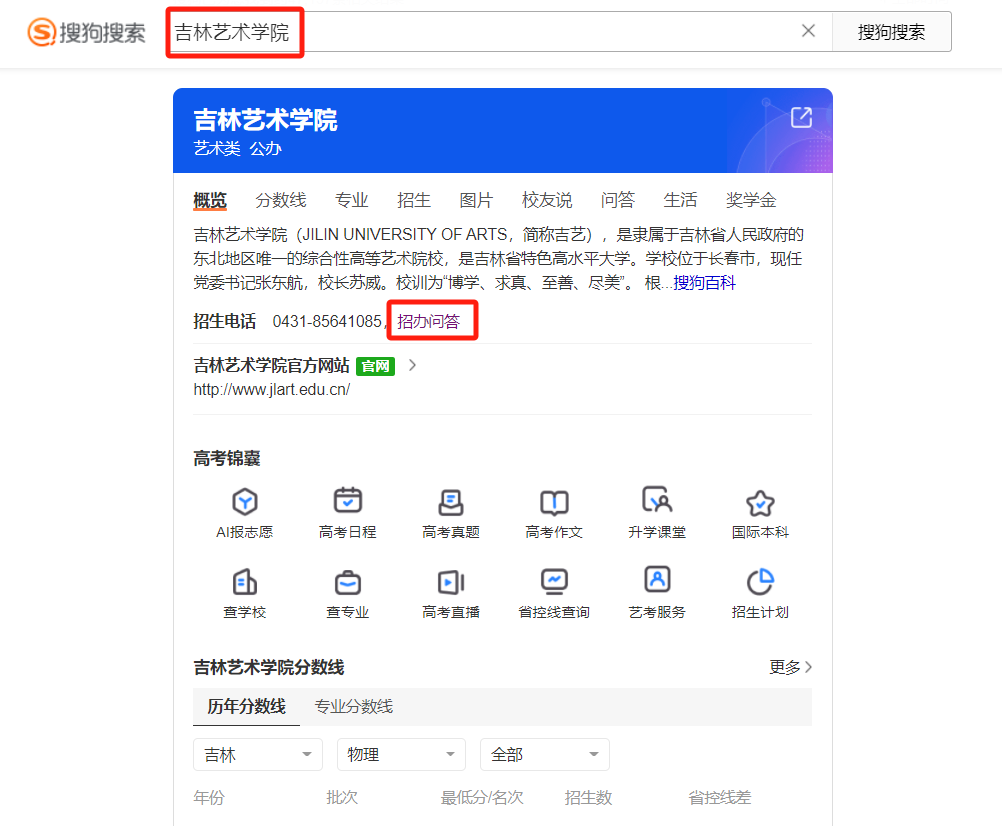Click the 搜狗搜索 search button
The width and height of the screenshot is (1002, 826).
point(891,32)
